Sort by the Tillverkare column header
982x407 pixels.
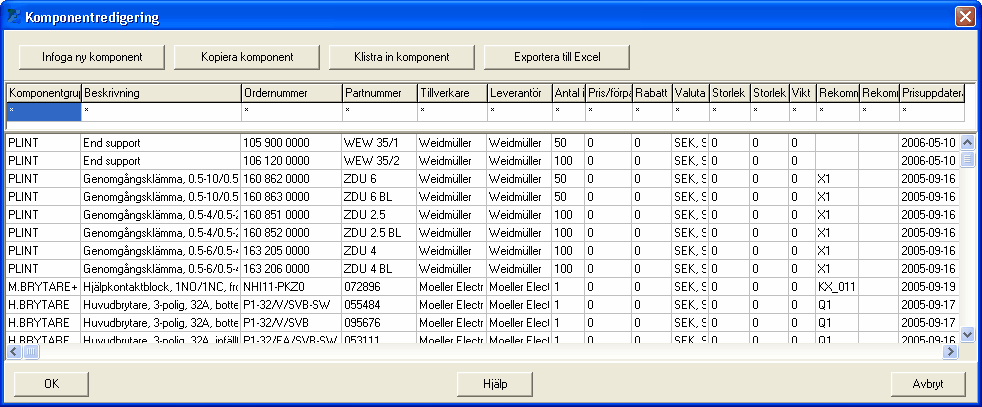[452, 93]
